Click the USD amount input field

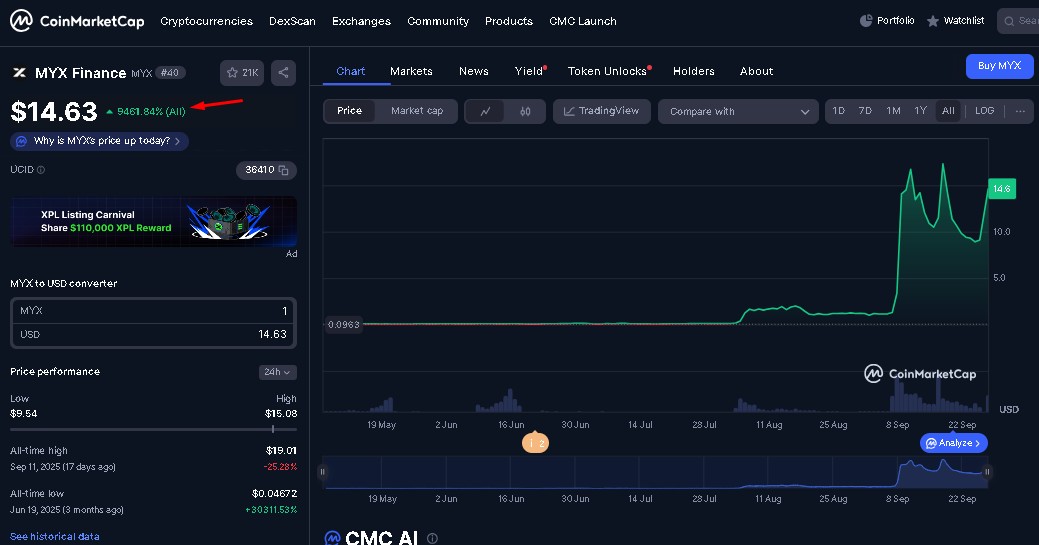[x=153, y=335]
